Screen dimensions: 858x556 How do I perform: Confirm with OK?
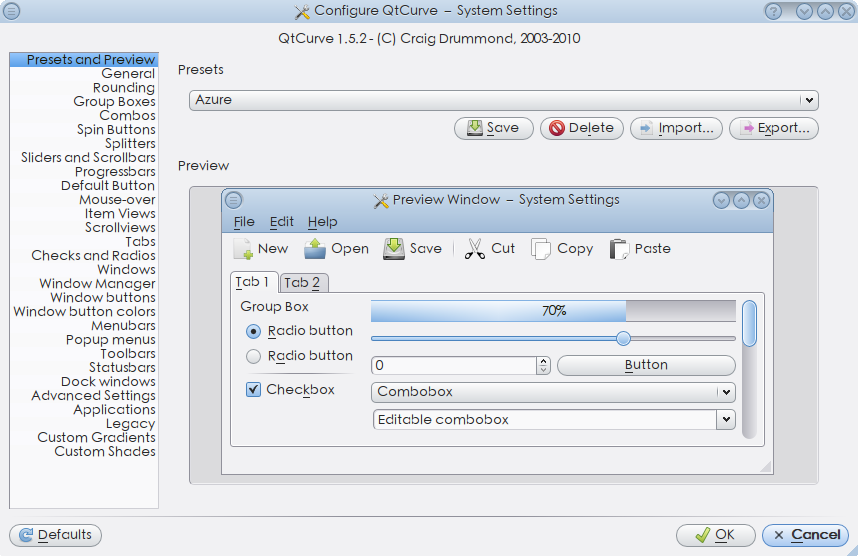click(716, 535)
